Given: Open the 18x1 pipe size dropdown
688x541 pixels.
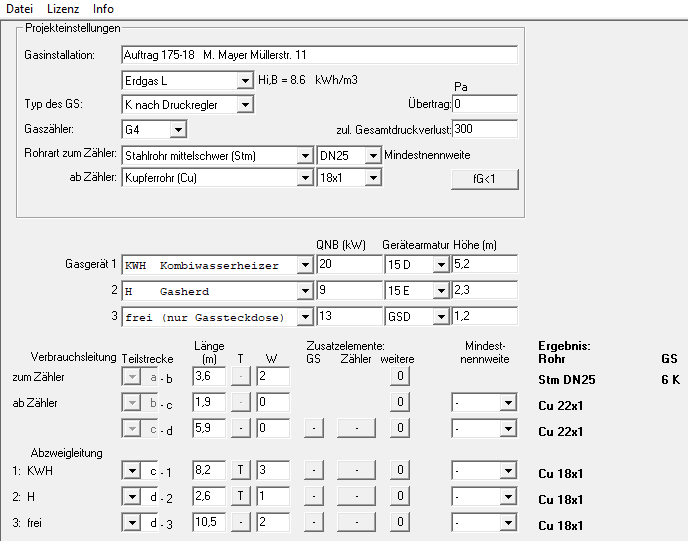Looking at the screenshot, I should (373, 178).
